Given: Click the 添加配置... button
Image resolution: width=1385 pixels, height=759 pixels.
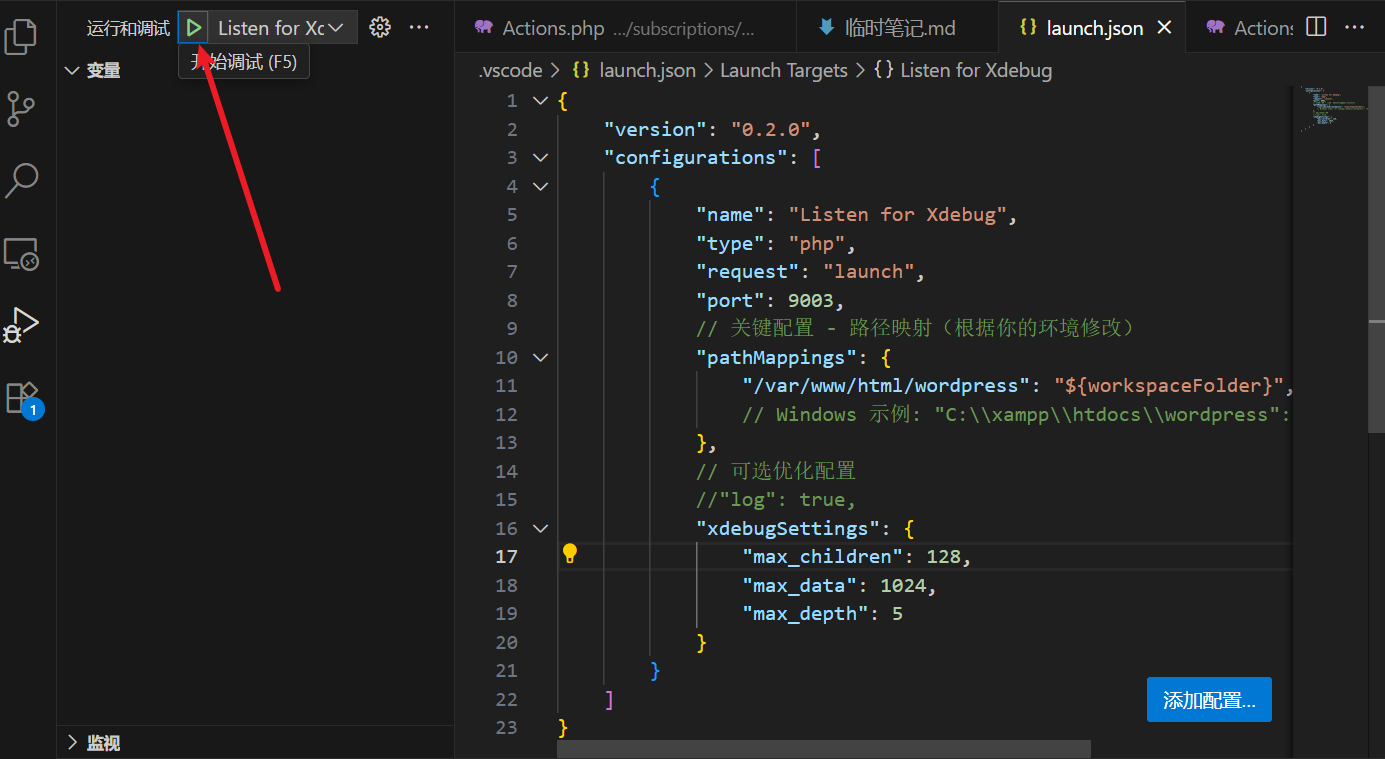Looking at the screenshot, I should point(1209,700).
